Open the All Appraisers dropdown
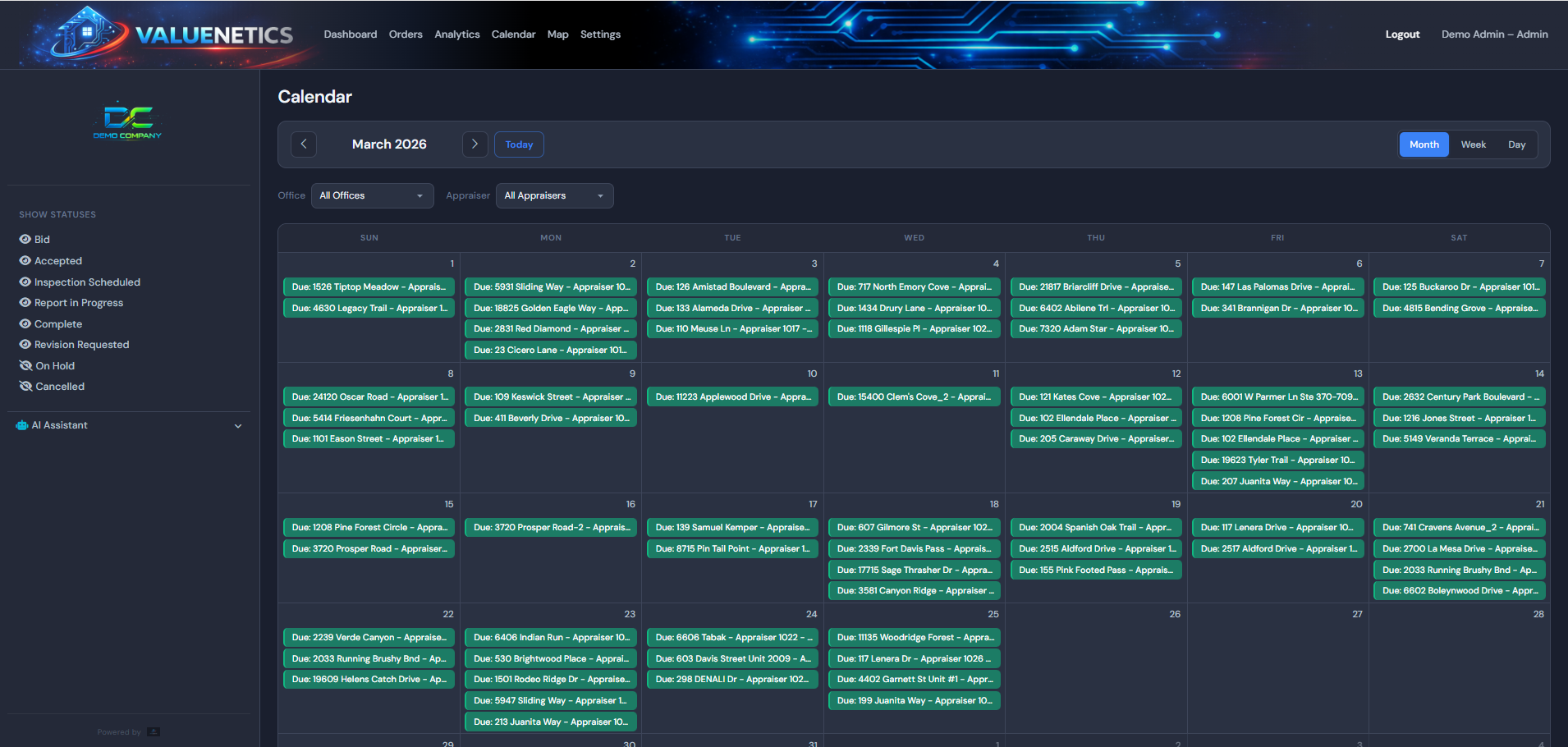Screen dimensions: 1568x747 554,195
